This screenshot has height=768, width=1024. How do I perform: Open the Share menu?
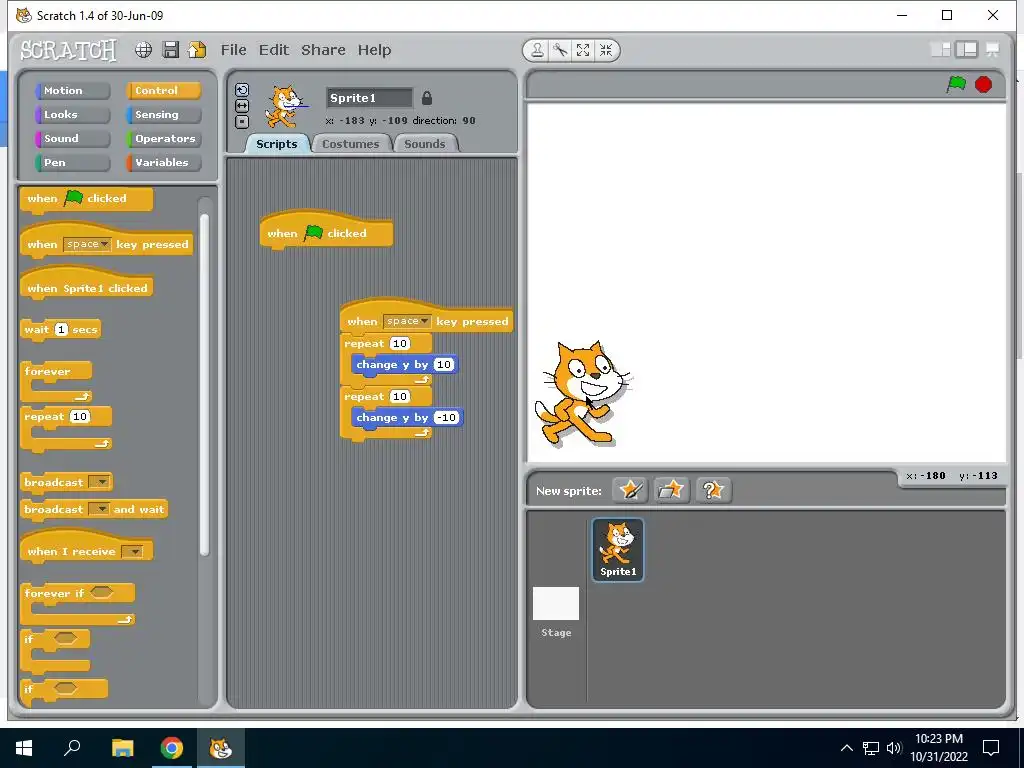[323, 50]
